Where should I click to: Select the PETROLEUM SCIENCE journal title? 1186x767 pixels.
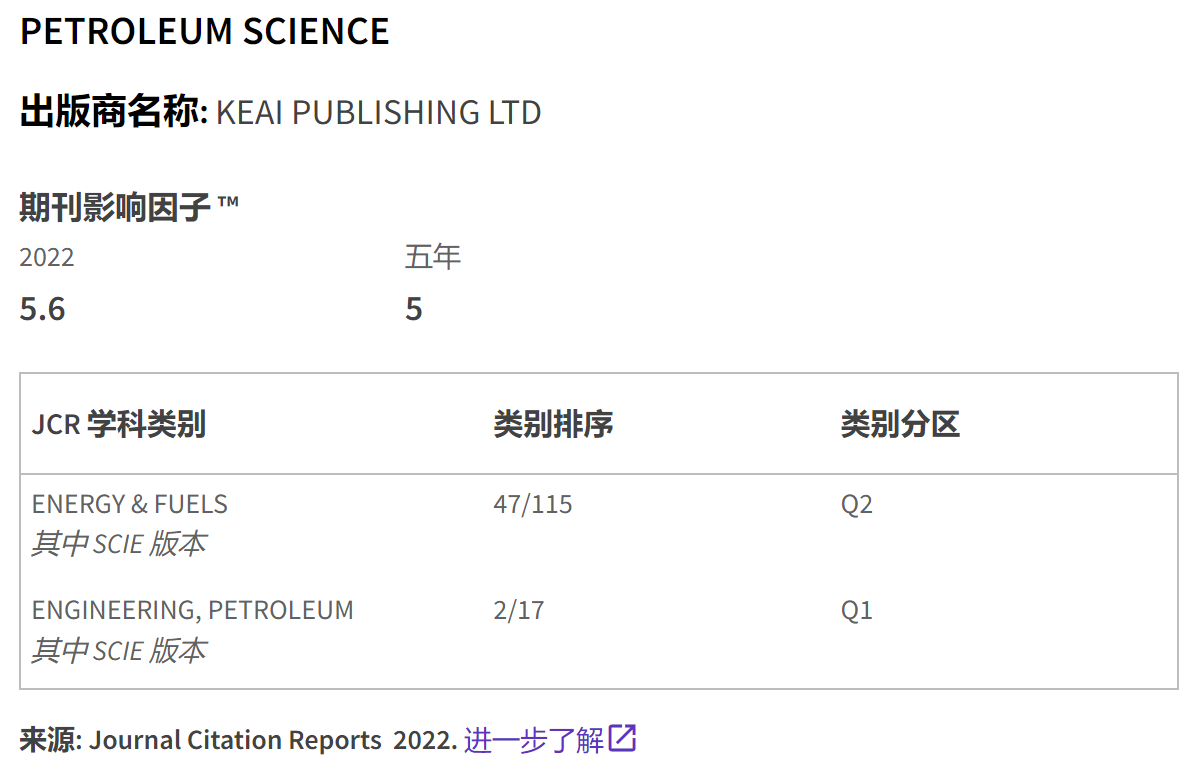point(204,31)
